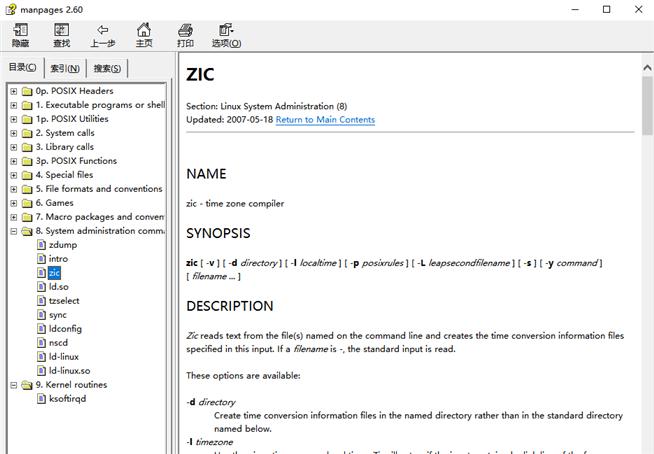Click the ZIC page title
The image size is (654, 454).
pos(200,75)
